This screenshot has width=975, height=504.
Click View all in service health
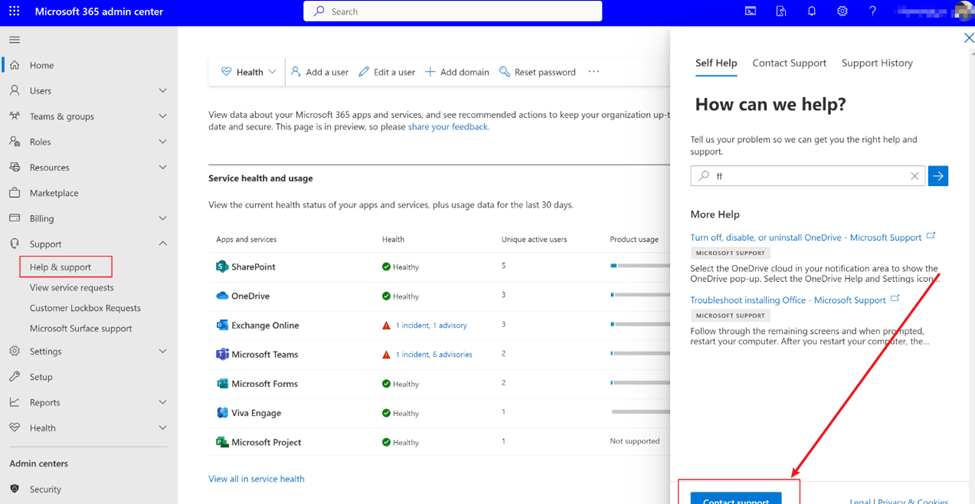(256, 479)
